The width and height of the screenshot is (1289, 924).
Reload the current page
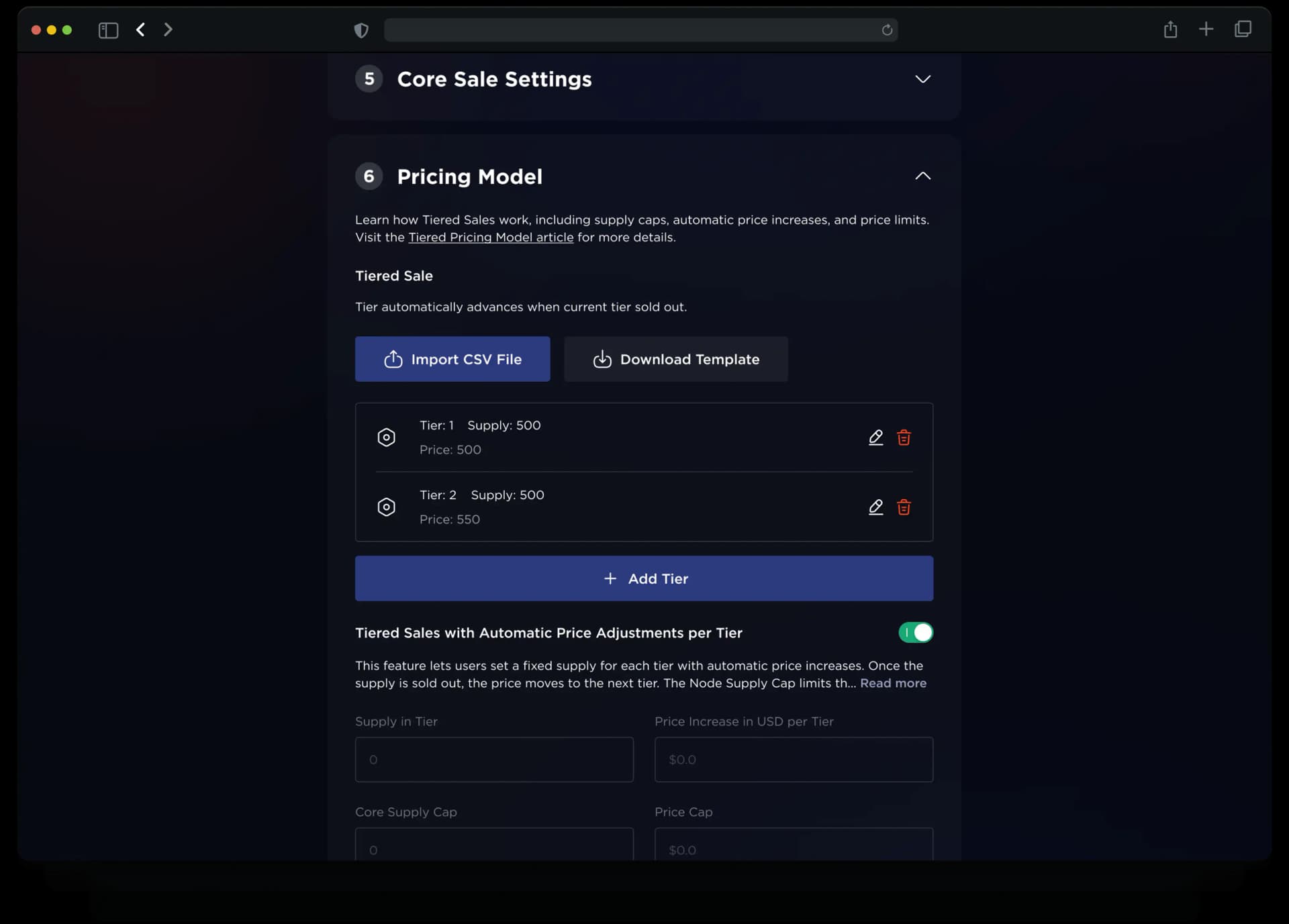click(x=886, y=30)
